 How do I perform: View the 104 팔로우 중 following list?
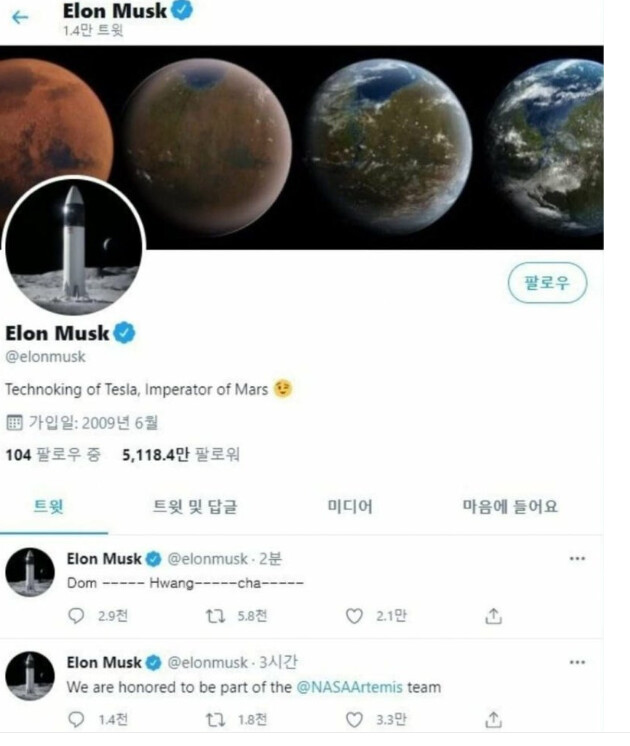click(53, 455)
